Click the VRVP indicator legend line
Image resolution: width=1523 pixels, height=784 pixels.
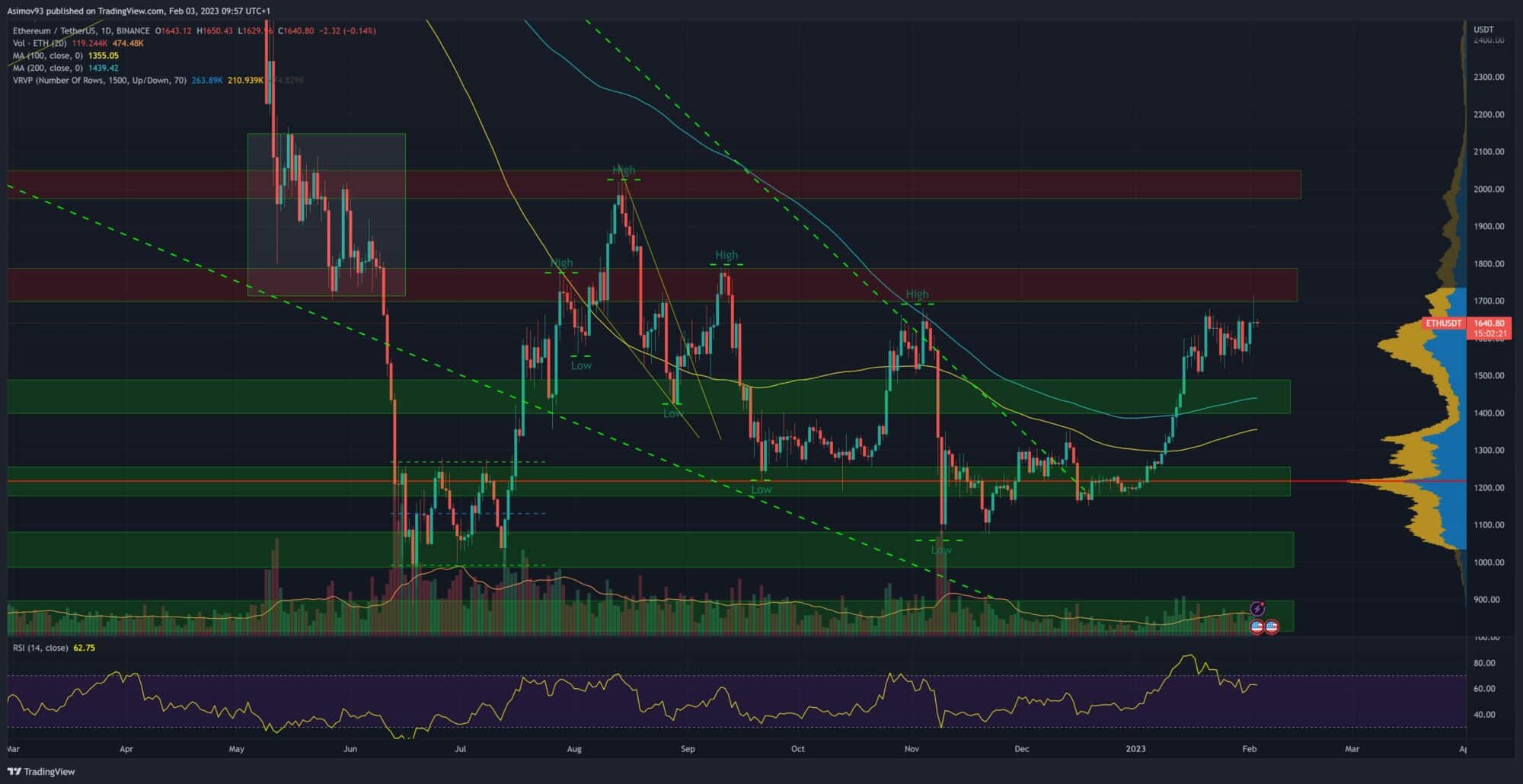(x=100, y=80)
